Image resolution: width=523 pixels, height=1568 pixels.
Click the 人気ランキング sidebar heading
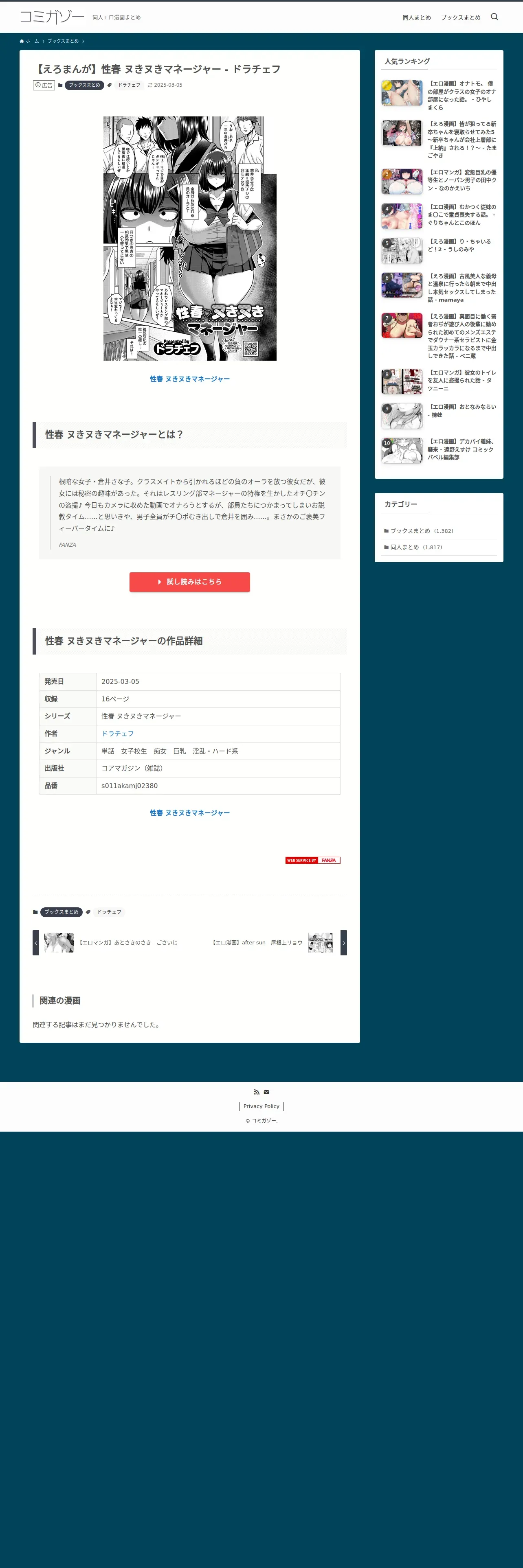[x=407, y=61]
